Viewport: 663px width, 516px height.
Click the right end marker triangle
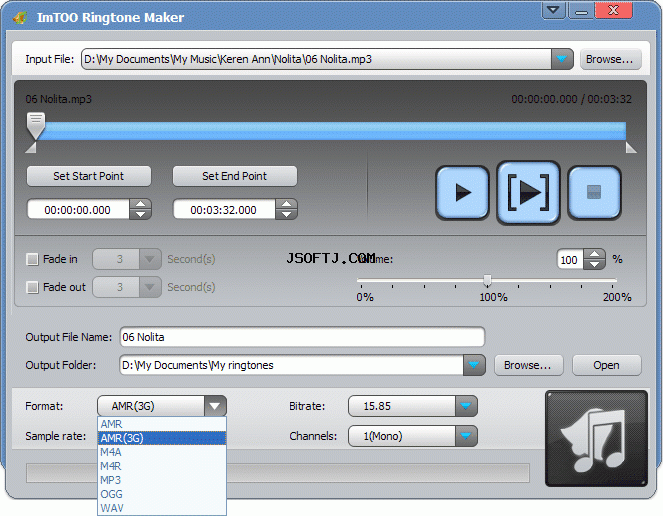pyautogui.click(x=631, y=148)
